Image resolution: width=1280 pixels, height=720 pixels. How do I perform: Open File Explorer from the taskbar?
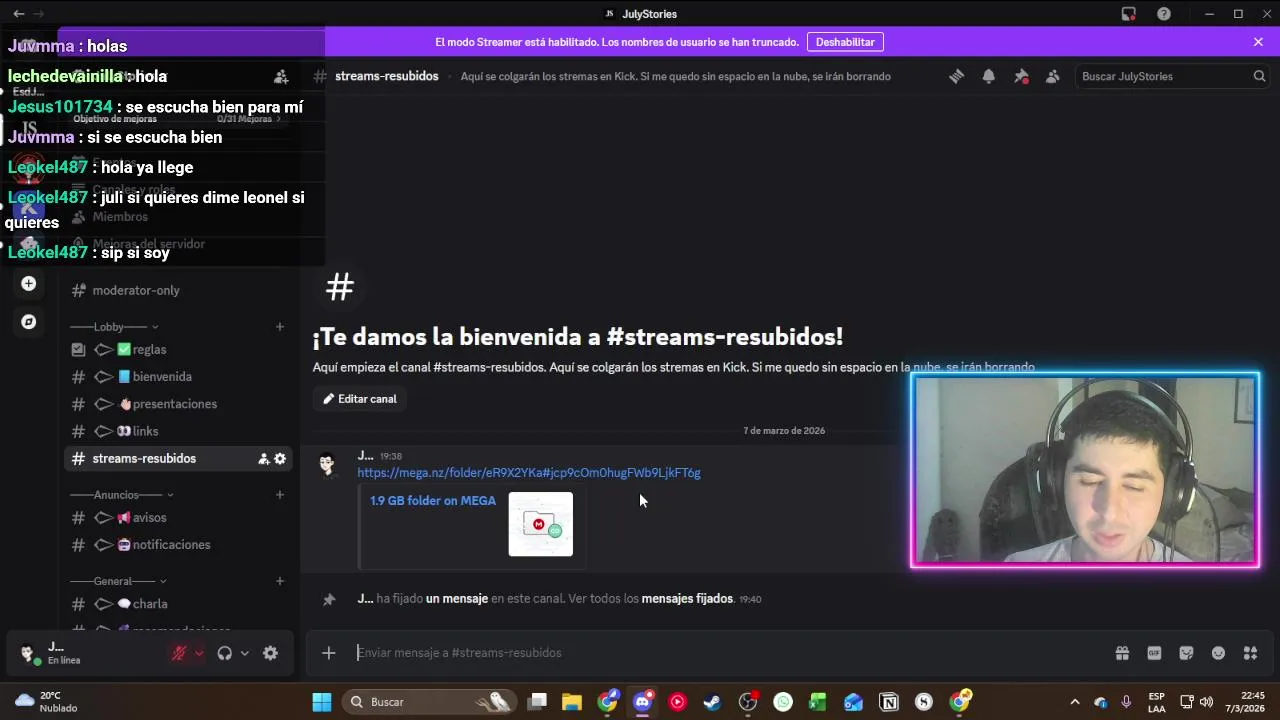click(572, 702)
